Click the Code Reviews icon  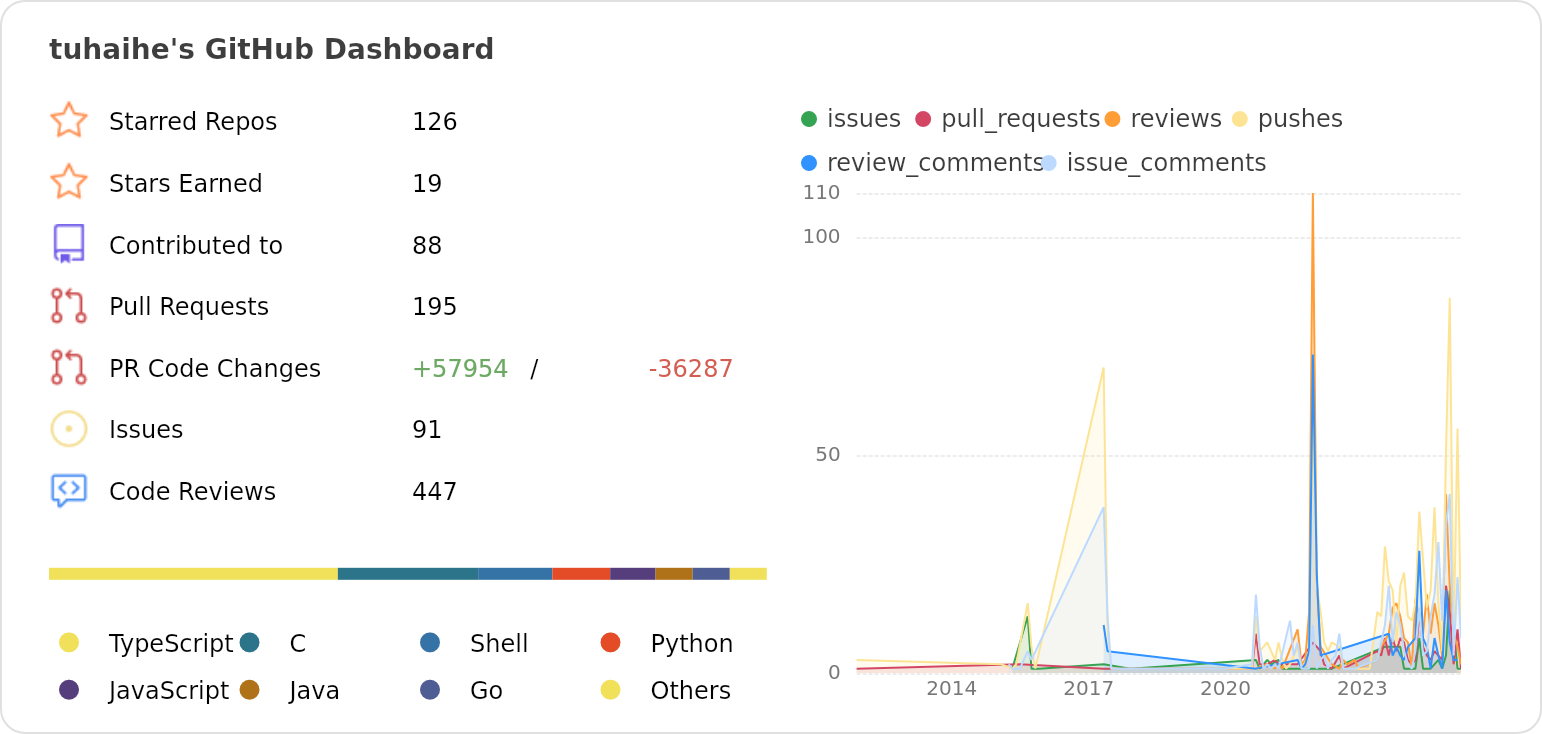(69, 491)
